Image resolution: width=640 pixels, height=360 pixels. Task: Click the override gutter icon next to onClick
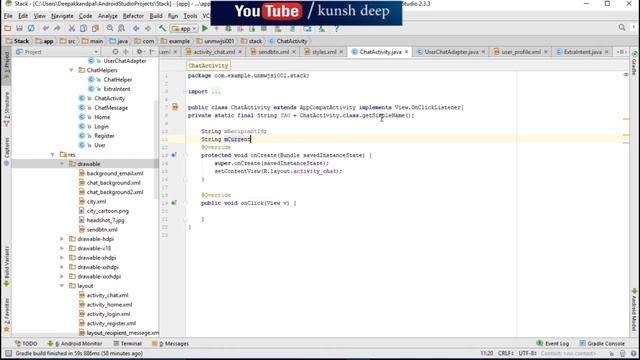pyautogui.click(x=174, y=203)
